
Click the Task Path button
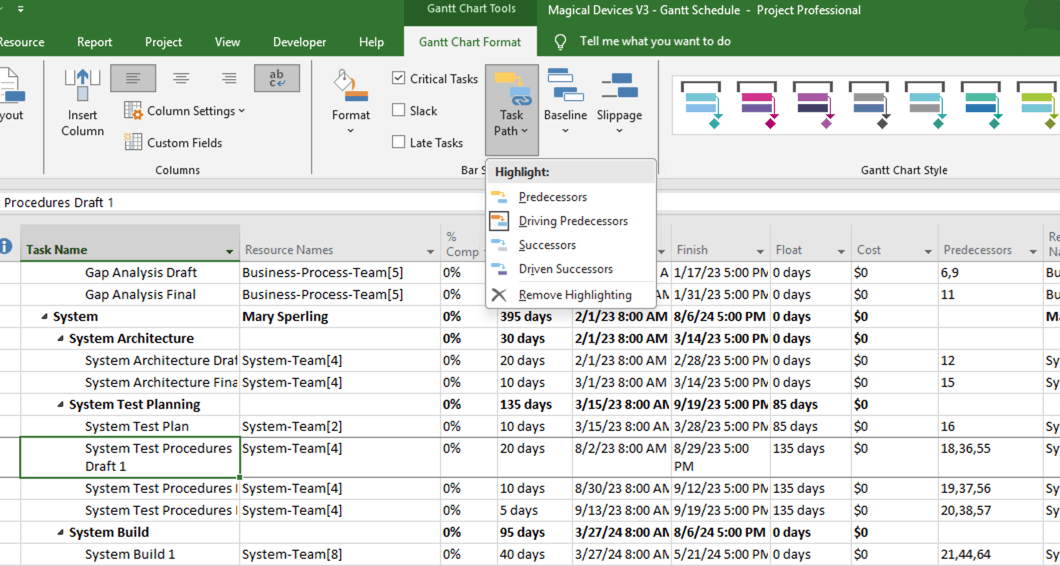click(x=512, y=110)
